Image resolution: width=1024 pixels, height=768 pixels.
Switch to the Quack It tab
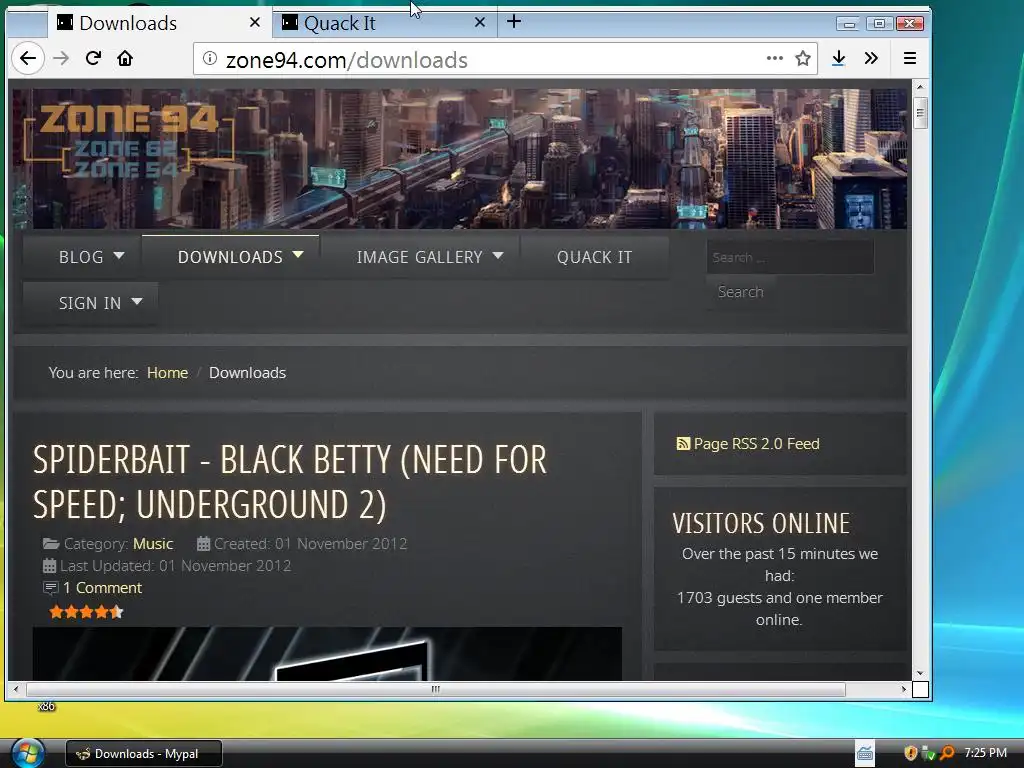[x=384, y=23]
